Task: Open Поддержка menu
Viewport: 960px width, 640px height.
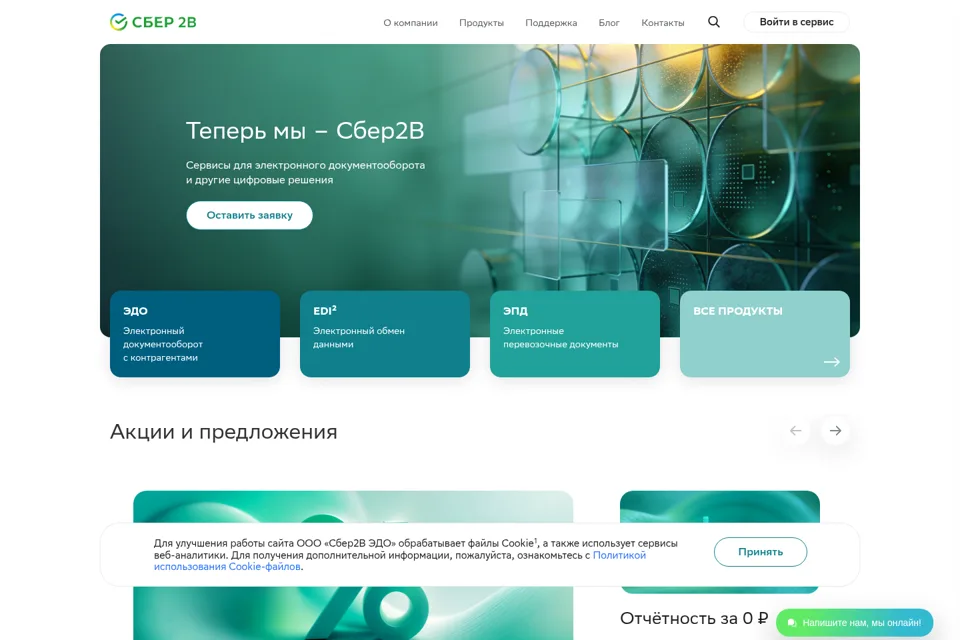Action: [x=551, y=23]
